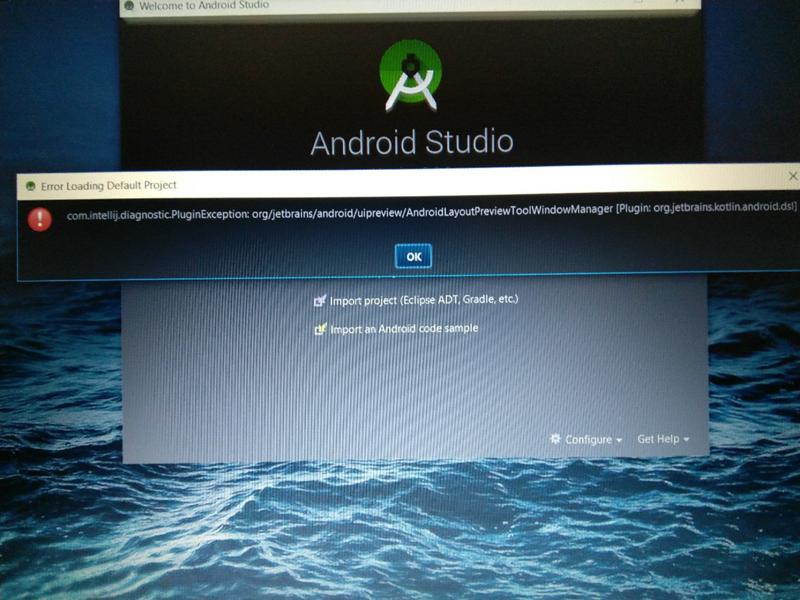The height and width of the screenshot is (600, 800).
Task: Open the Get Help dropdown
Action: [x=663, y=439]
